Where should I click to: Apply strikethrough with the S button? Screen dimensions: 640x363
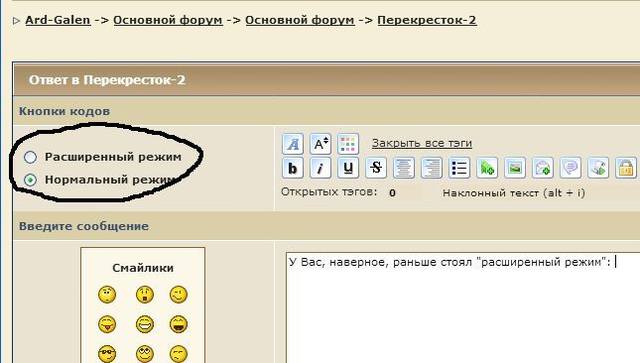pyautogui.click(x=376, y=168)
